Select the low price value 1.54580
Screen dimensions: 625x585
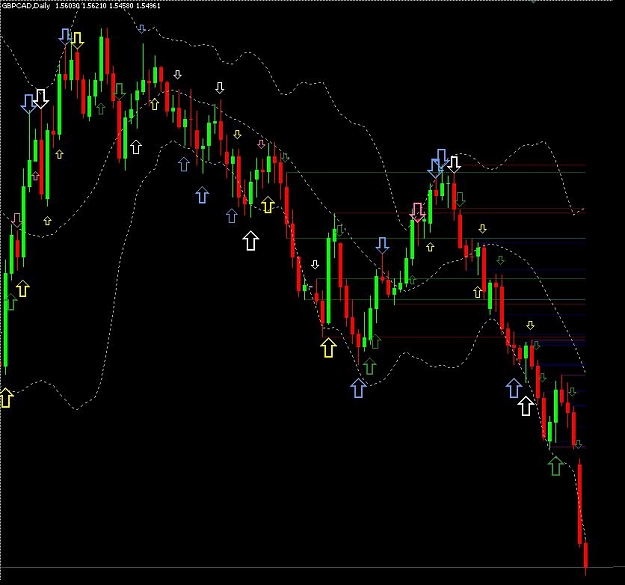121,6
